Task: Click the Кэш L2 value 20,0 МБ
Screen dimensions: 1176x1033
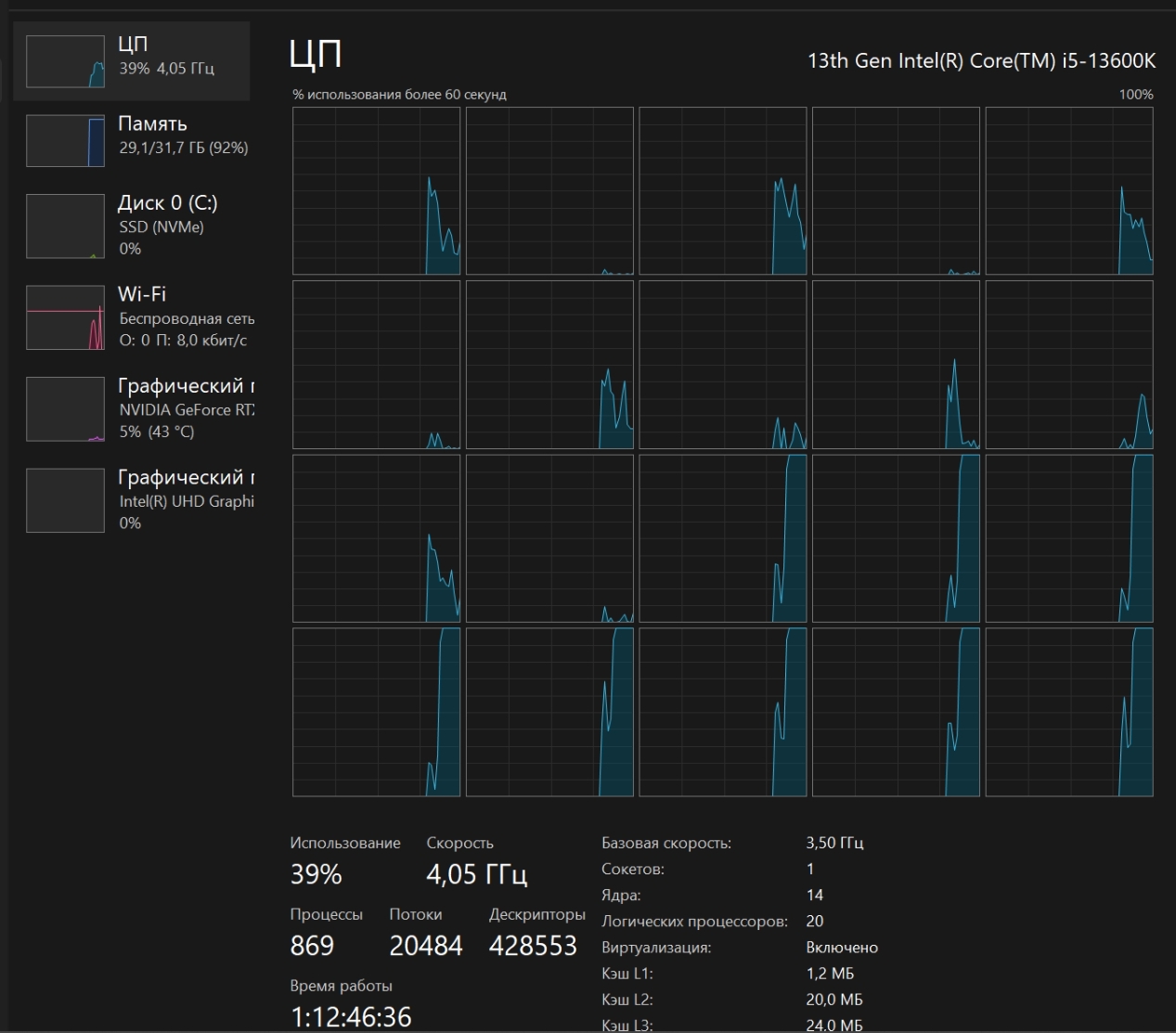Action: pyautogui.click(x=834, y=1000)
